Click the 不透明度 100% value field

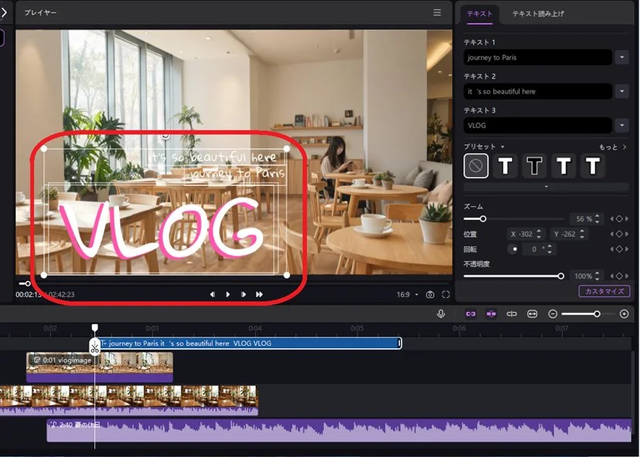click(x=587, y=276)
